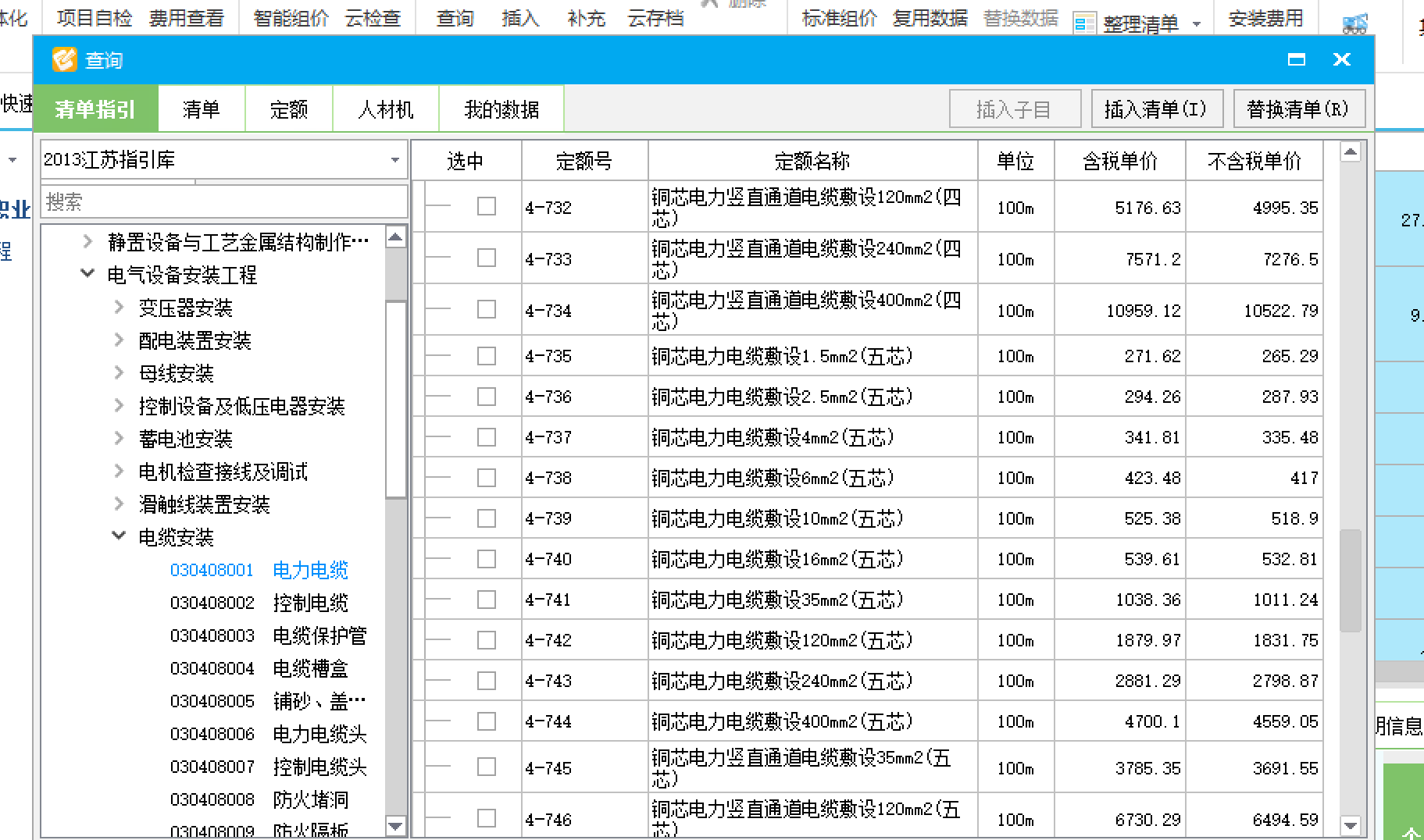Switch to 我的数据 tab

(x=501, y=109)
